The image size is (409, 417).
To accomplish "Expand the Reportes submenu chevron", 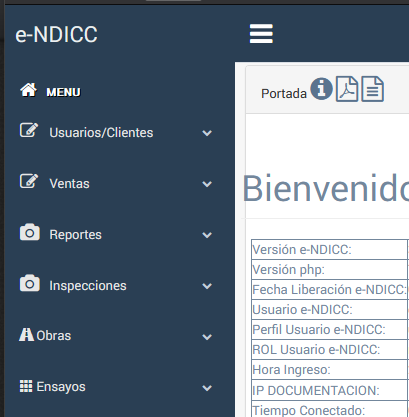I will tap(207, 235).
